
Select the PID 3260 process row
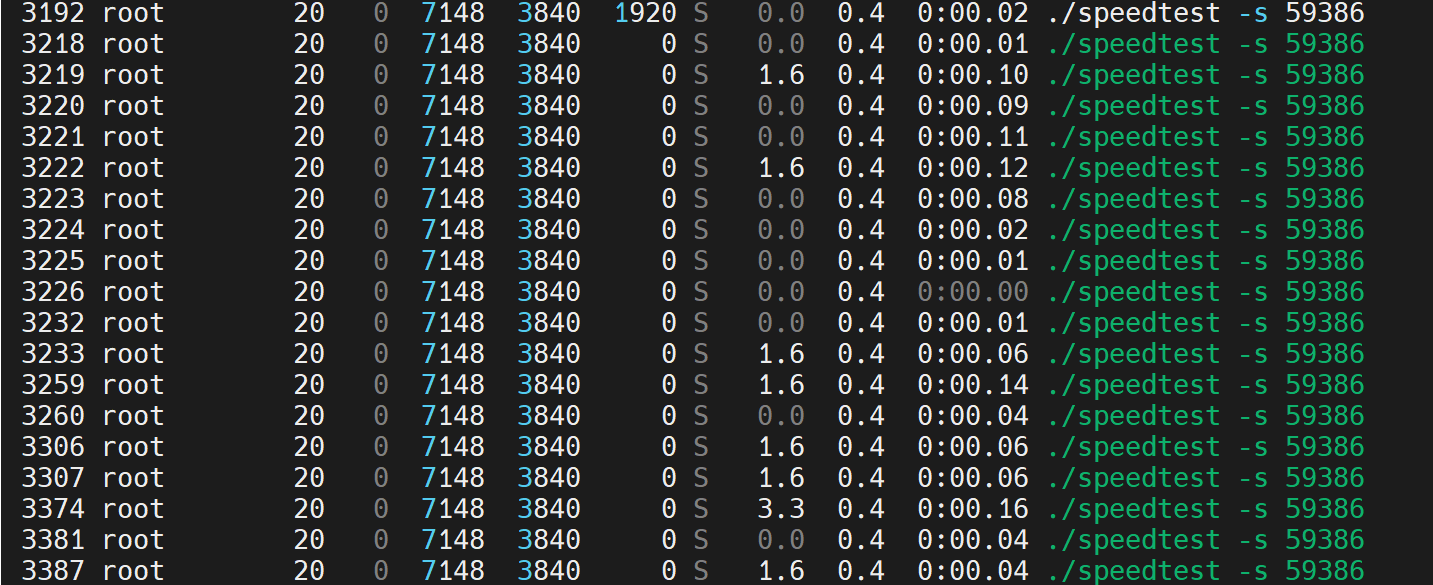pos(53,416)
